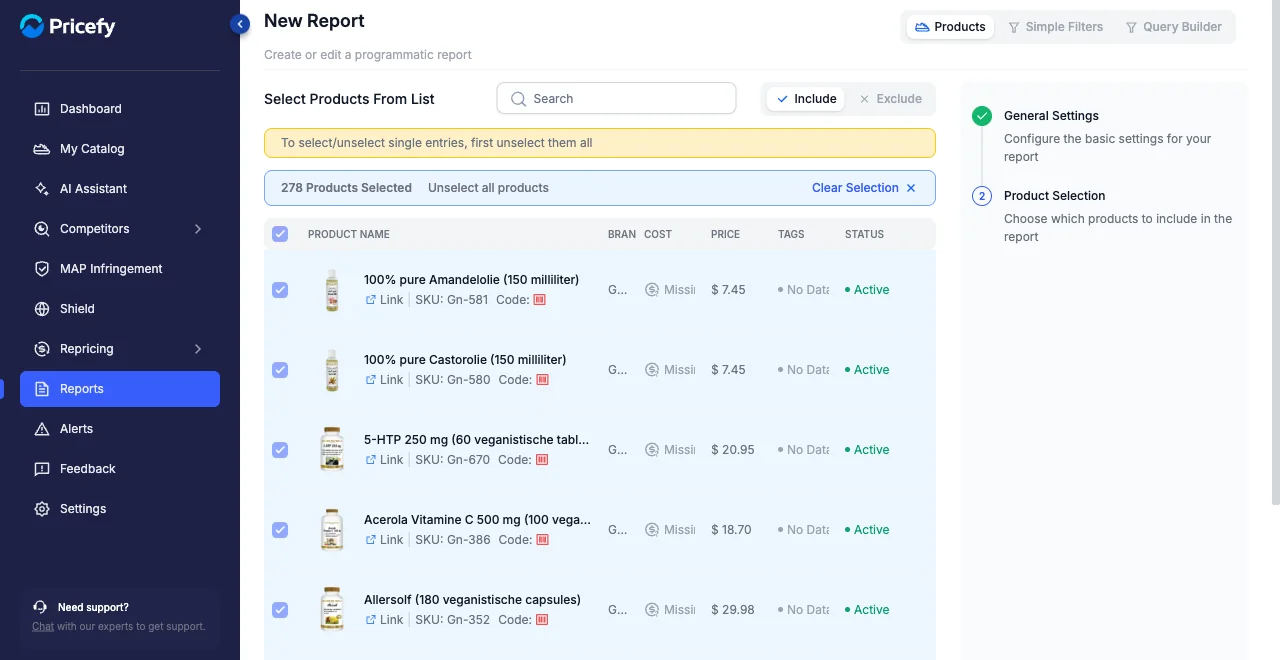This screenshot has width=1280, height=660.
Task: Click the page vertical scrollbar
Action: coord(1275,250)
